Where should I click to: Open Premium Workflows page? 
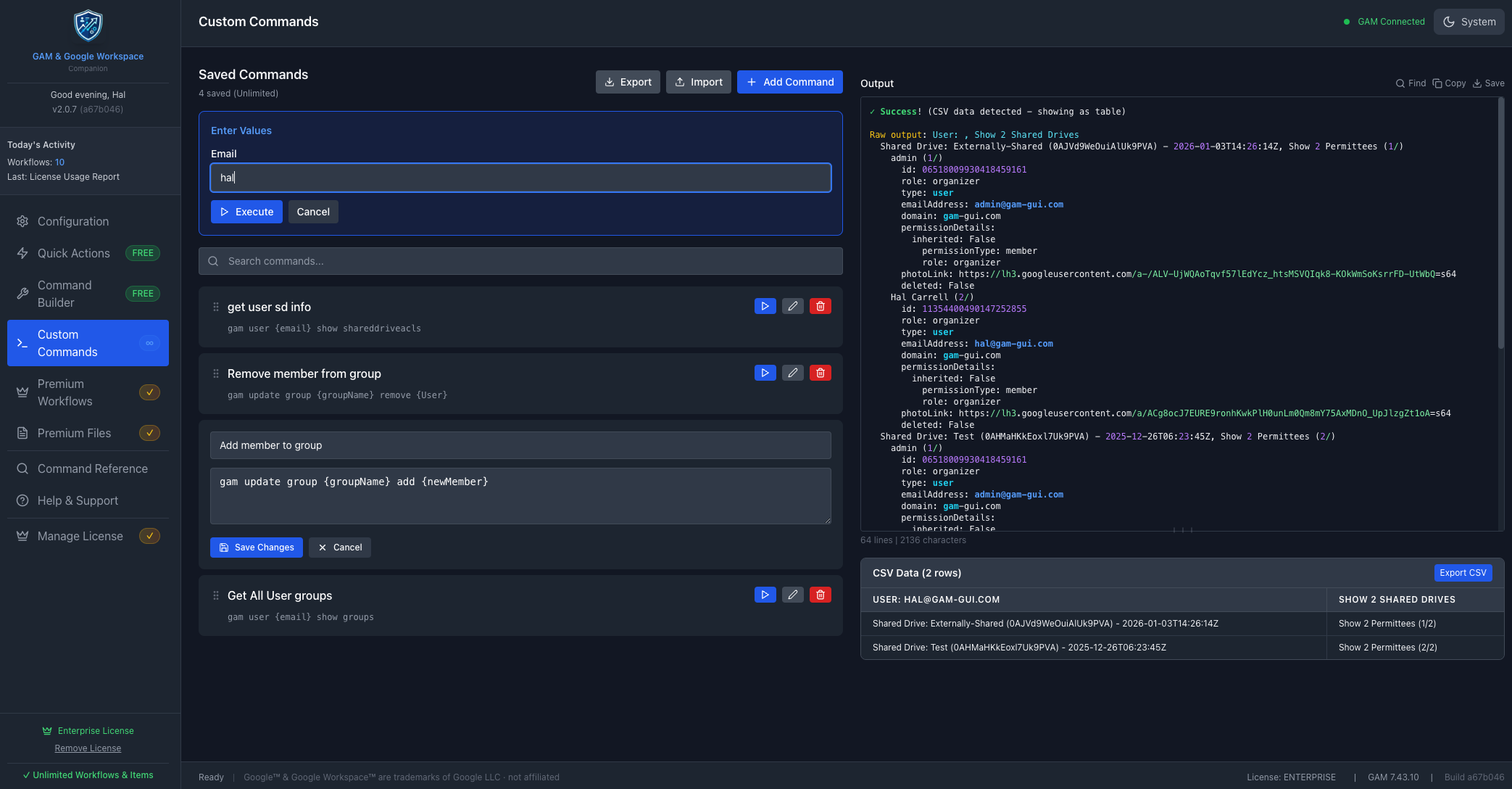tap(88, 392)
